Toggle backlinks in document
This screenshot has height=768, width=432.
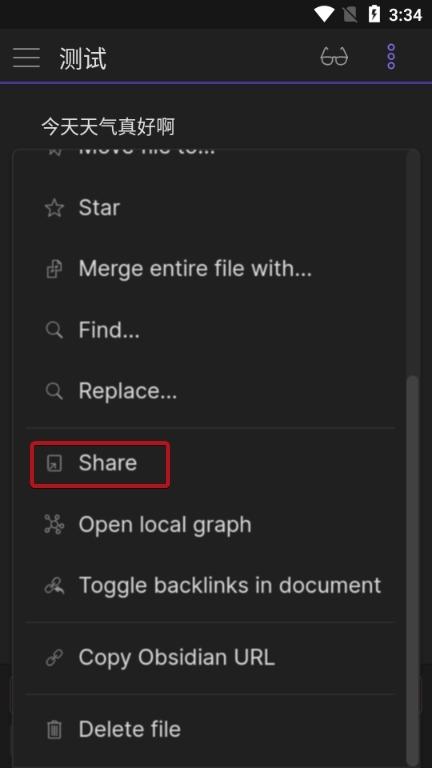210,586
